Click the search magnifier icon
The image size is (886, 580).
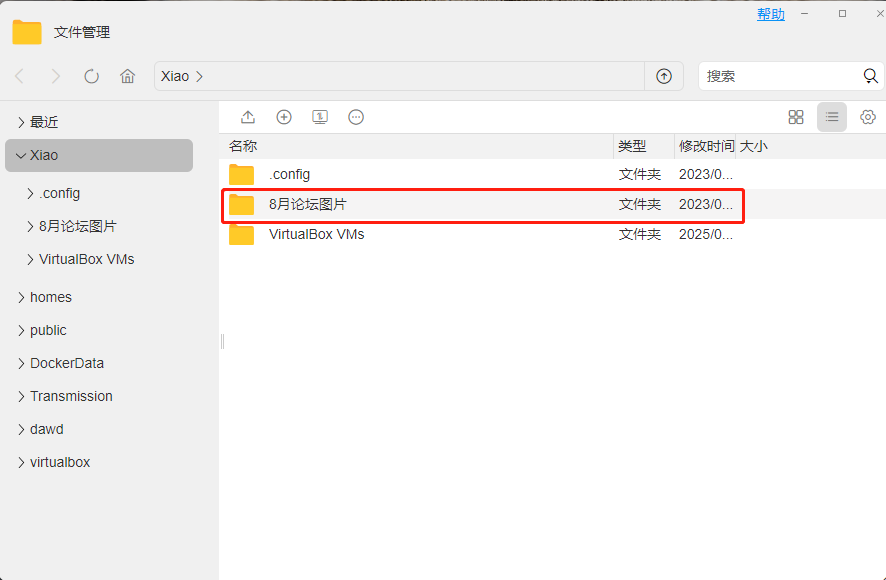point(870,76)
